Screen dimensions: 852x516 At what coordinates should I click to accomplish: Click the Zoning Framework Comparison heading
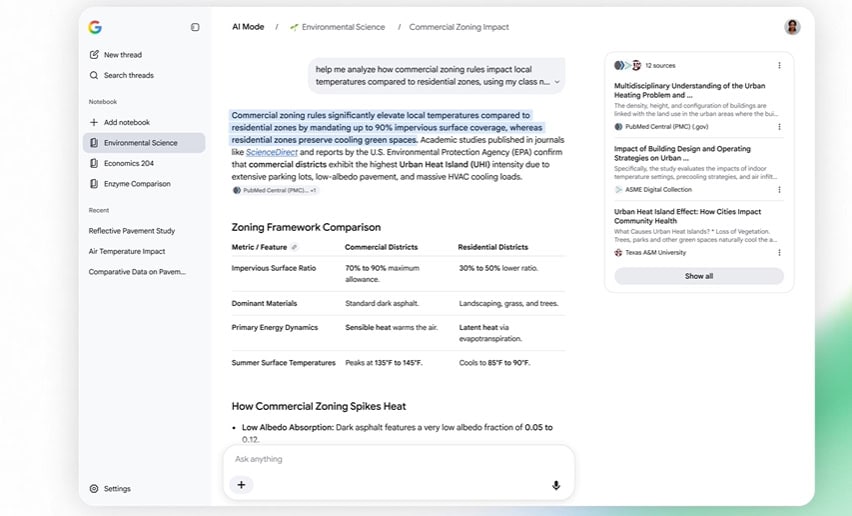tap(306, 228)
